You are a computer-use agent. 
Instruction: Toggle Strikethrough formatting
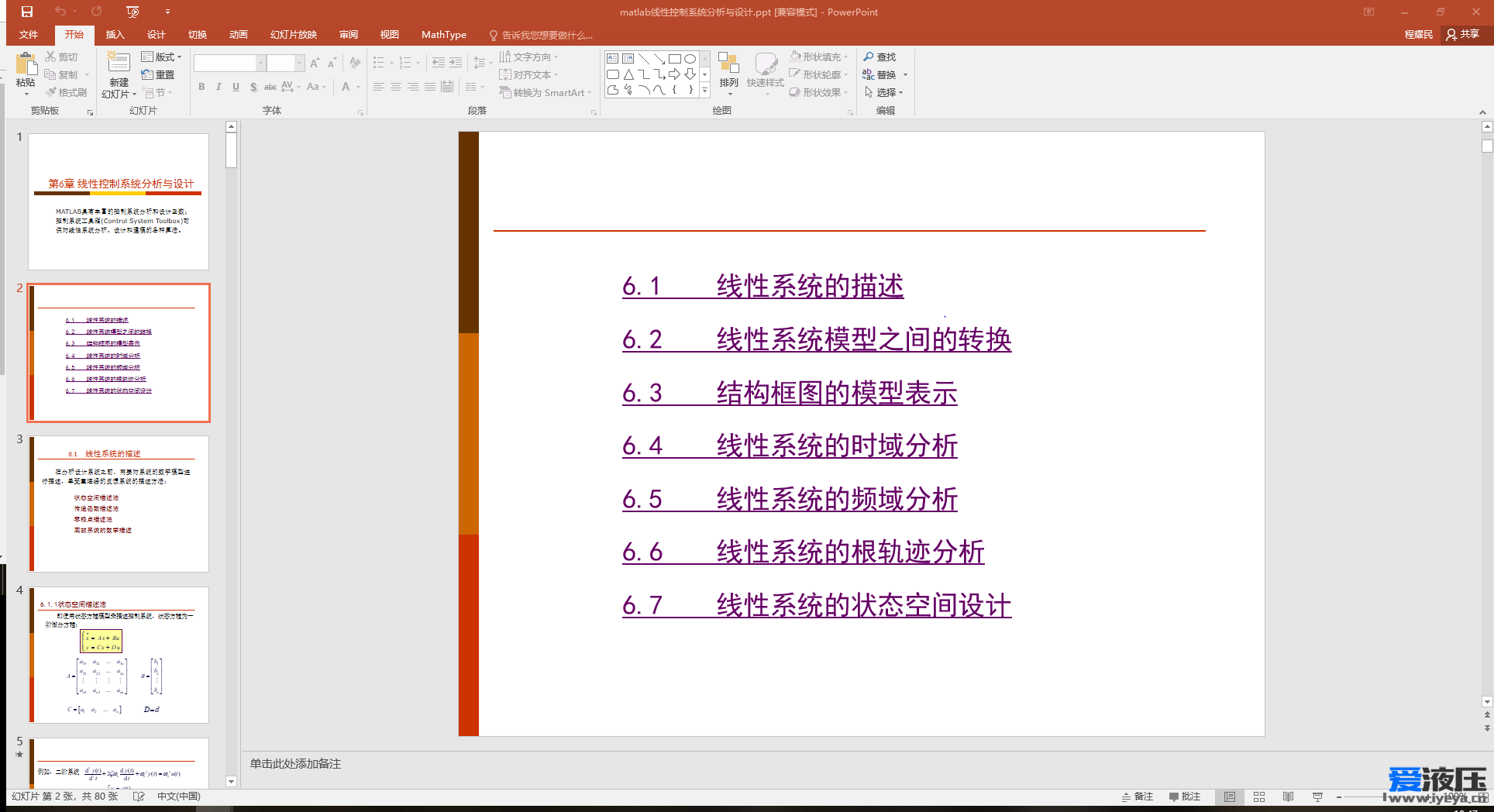coord(270,87)
